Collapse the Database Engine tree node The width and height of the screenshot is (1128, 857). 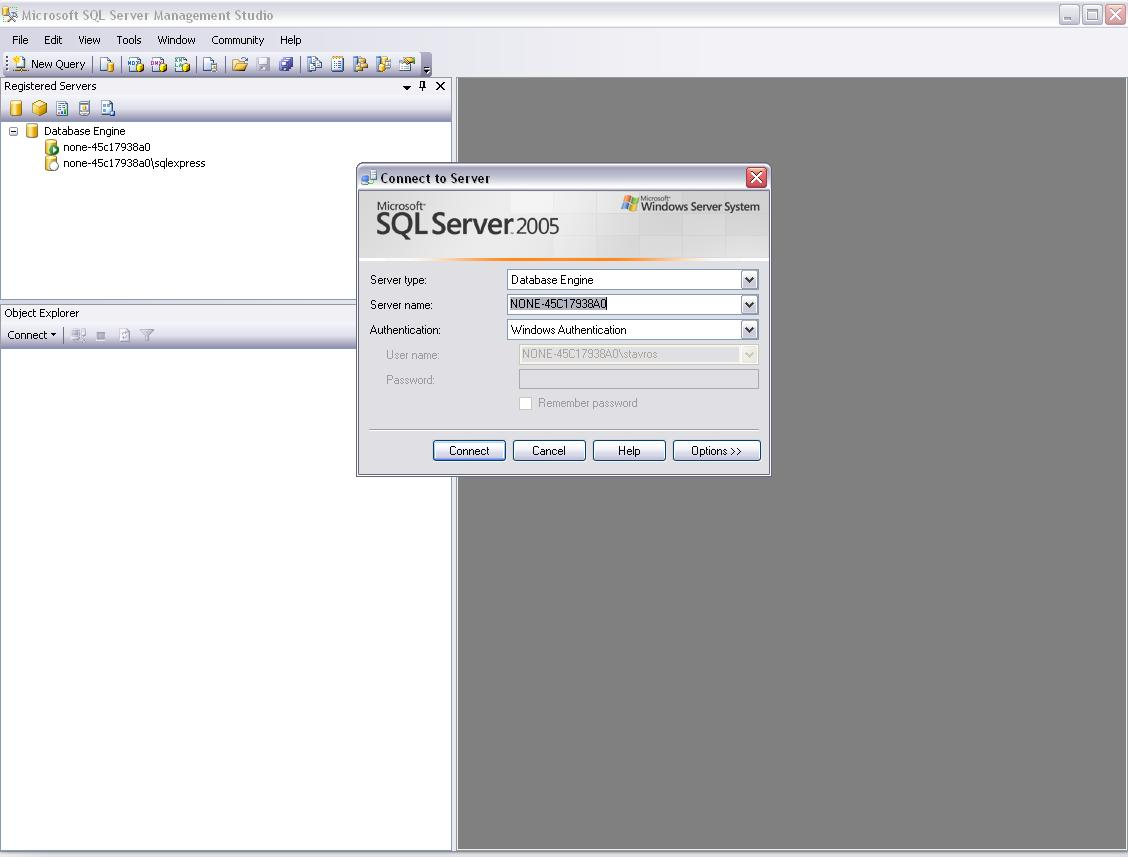coord(14,131)
